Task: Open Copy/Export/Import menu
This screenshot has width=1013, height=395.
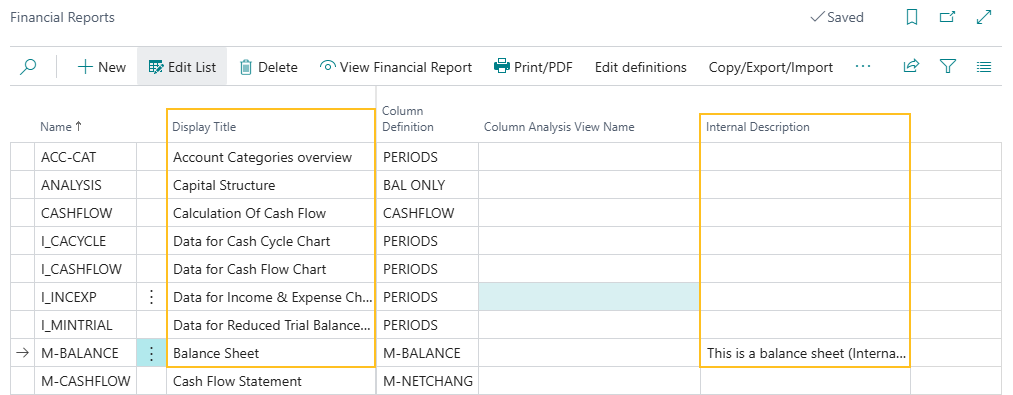Action: (x=771, y=67)
